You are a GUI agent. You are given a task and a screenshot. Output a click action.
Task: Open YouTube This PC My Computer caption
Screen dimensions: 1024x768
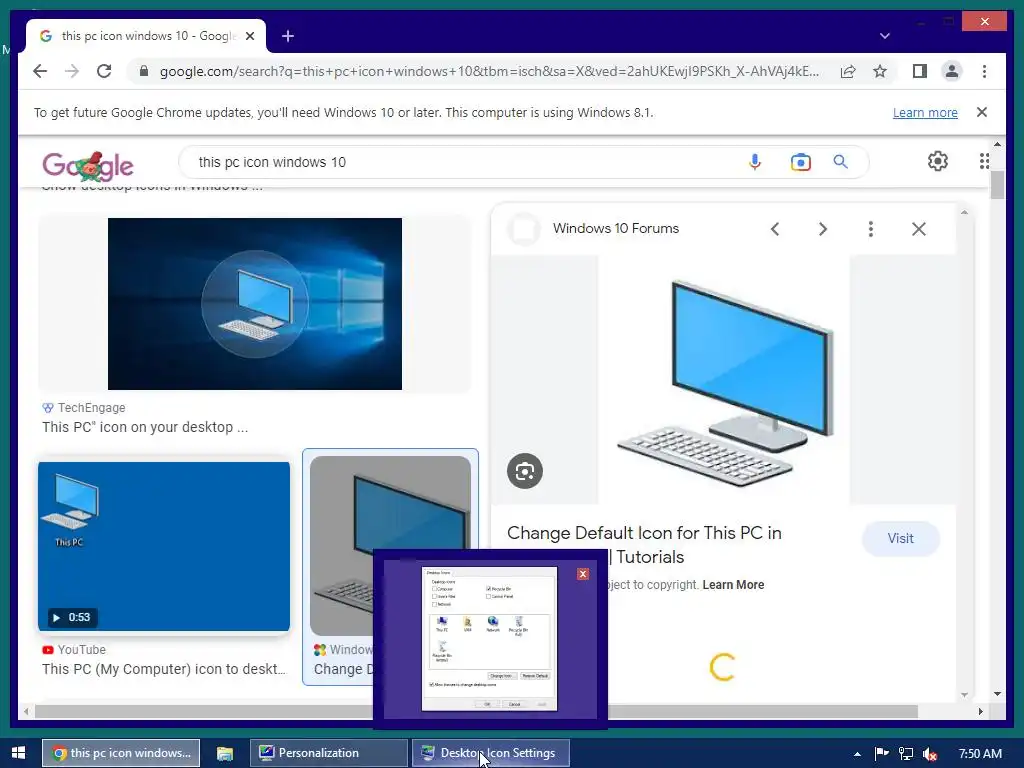tap(164, 669)
